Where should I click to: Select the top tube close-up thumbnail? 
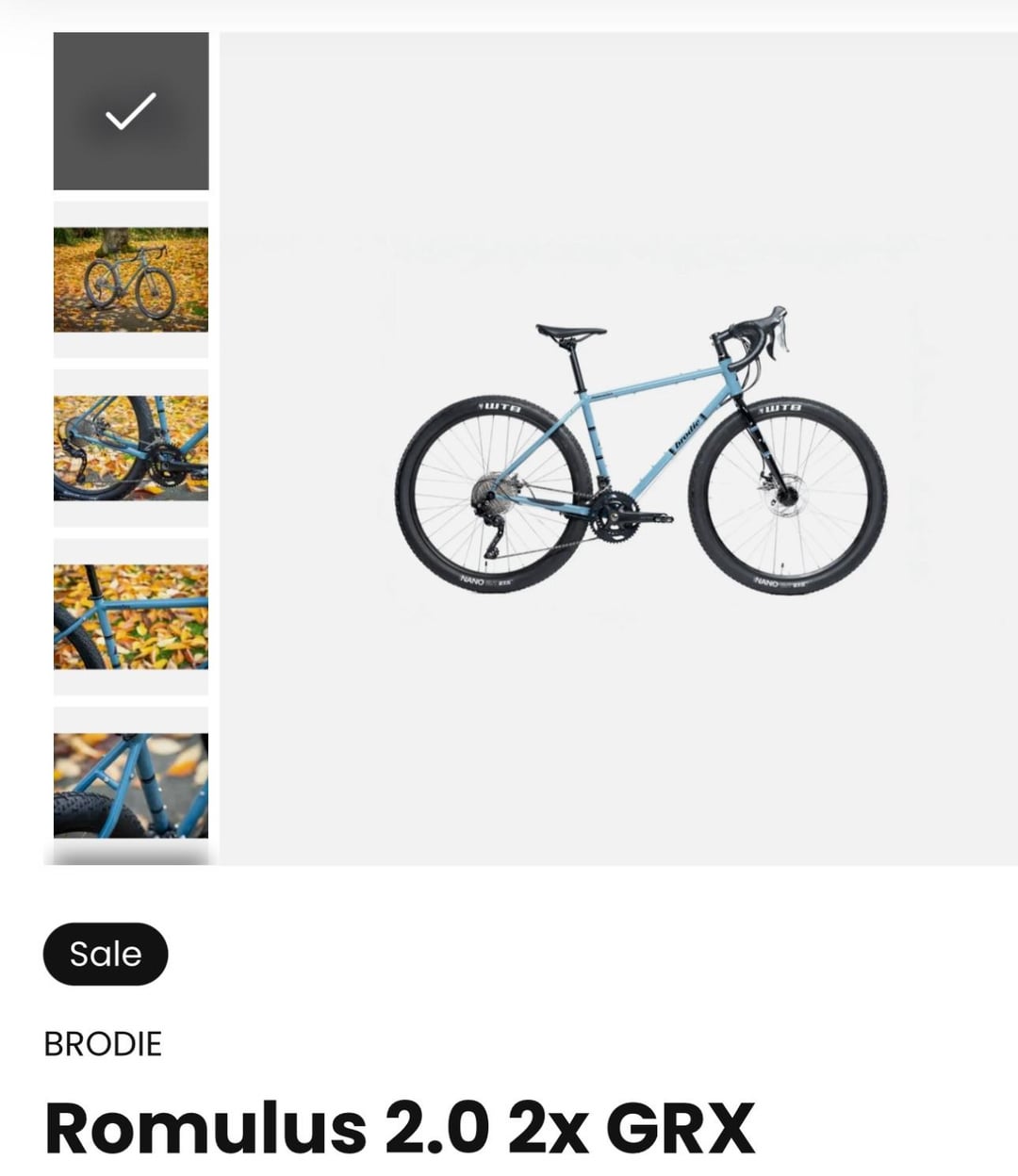[130, 617]
